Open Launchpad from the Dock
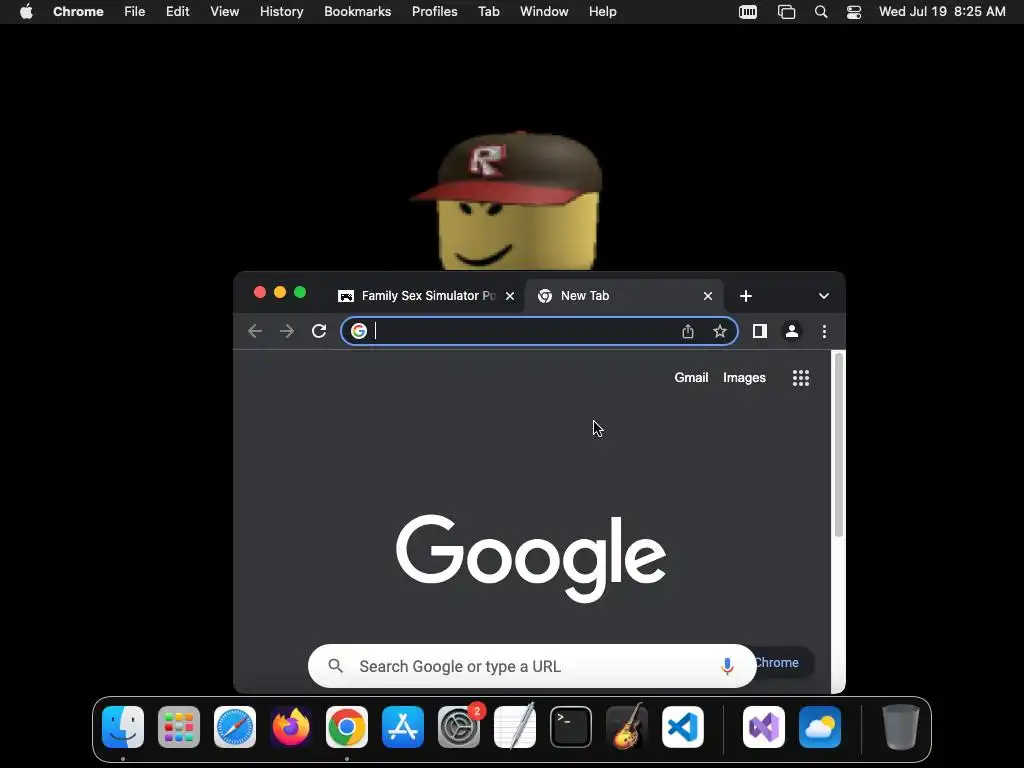The height and width of the screenshot is (768, 1024). pyautogui.click(x=179, y=727)
